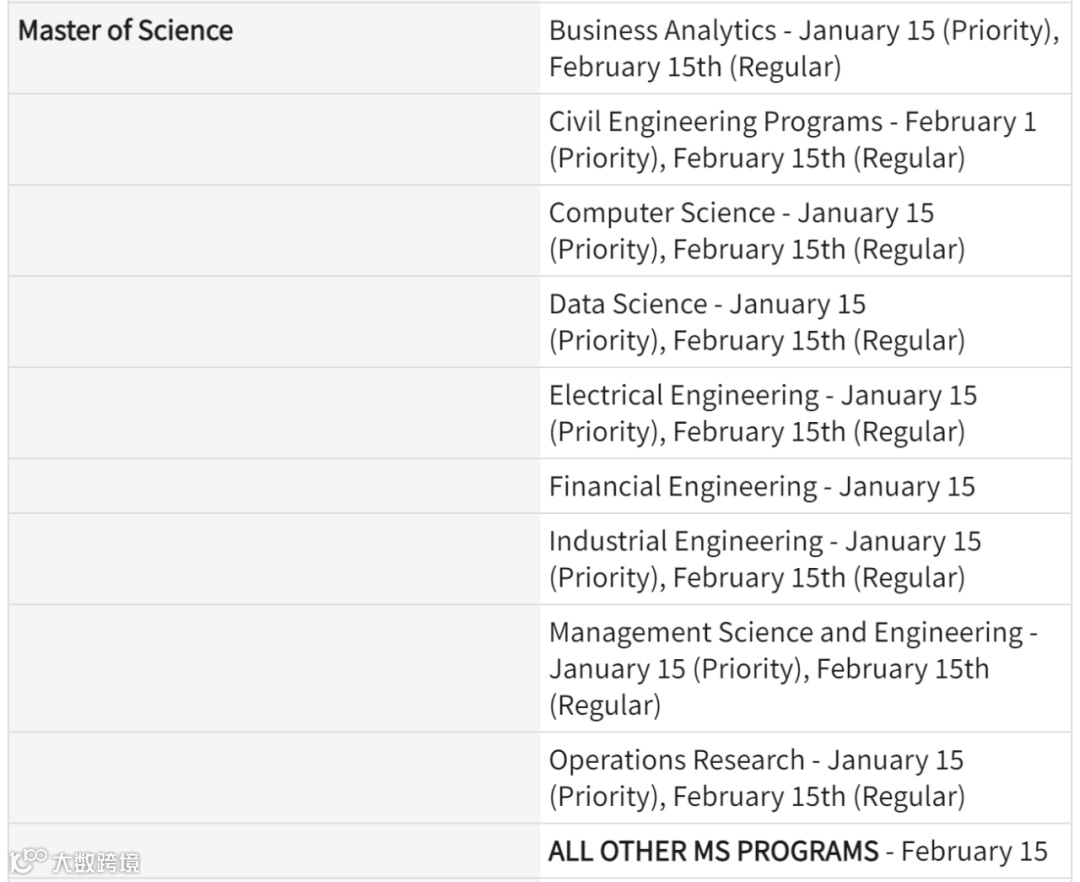Viewport: 1080px width, 882px height.
Task: Click empty cell beside Operations Research row
Action: coord(274,778)
